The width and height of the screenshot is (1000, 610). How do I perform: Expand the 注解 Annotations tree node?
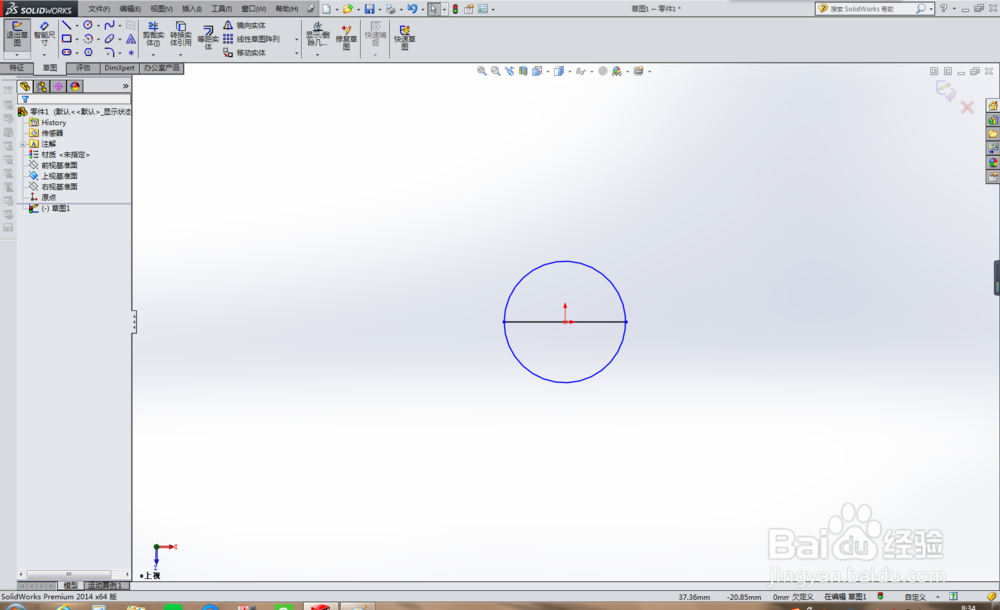23,144
